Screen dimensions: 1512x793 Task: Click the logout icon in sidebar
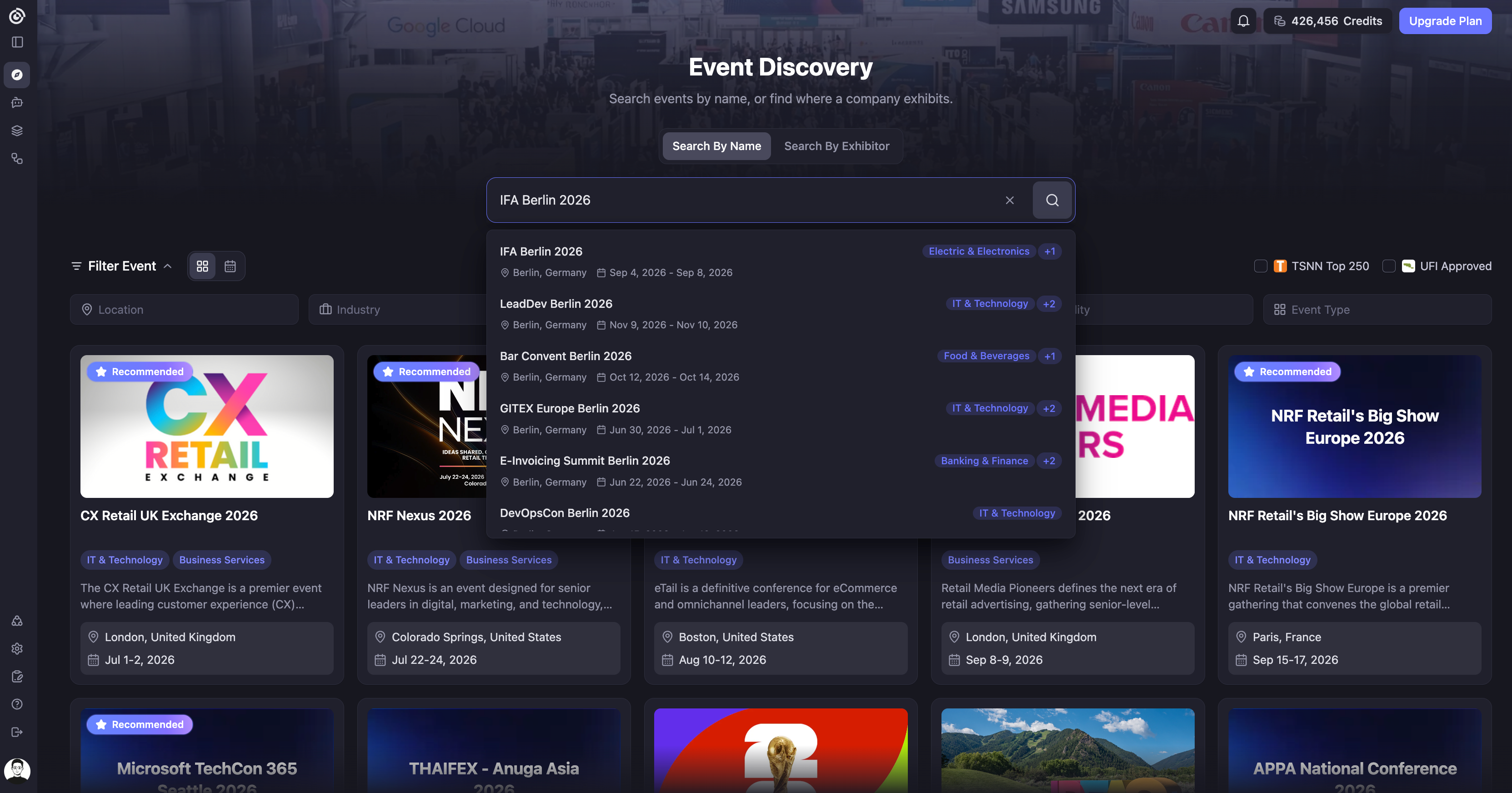[17, 732]
